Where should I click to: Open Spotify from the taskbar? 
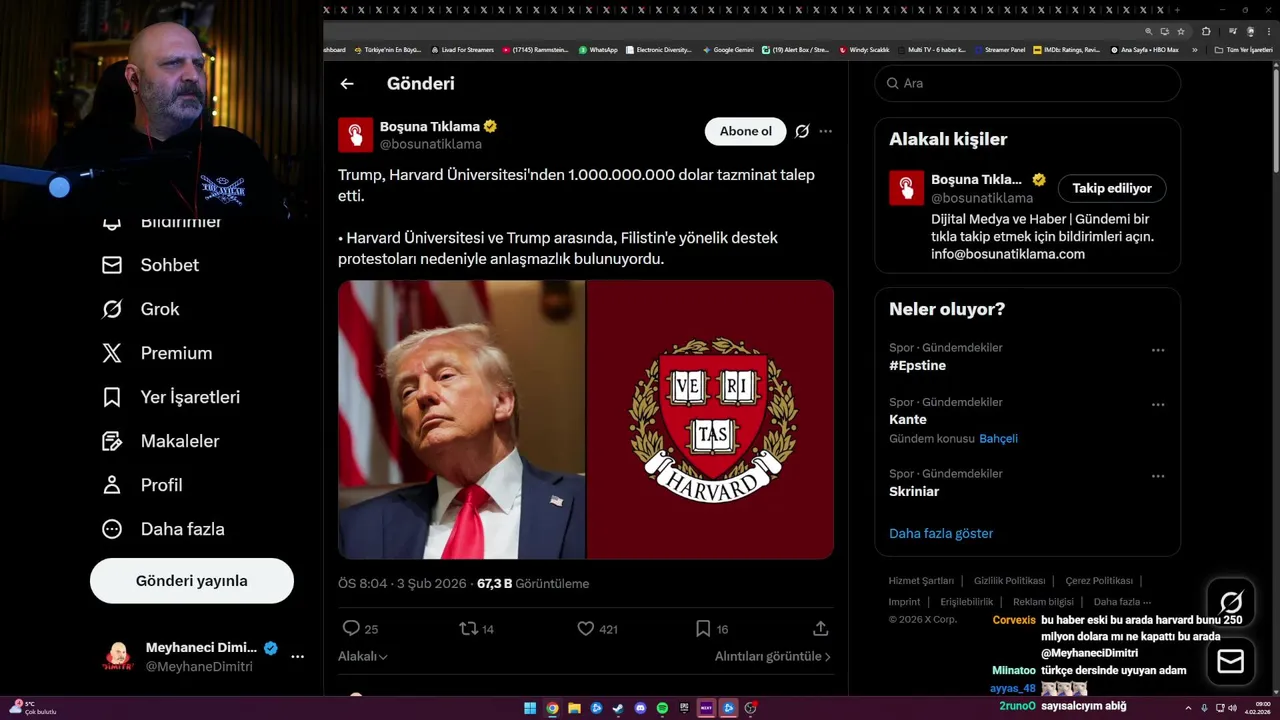point(662,708)
